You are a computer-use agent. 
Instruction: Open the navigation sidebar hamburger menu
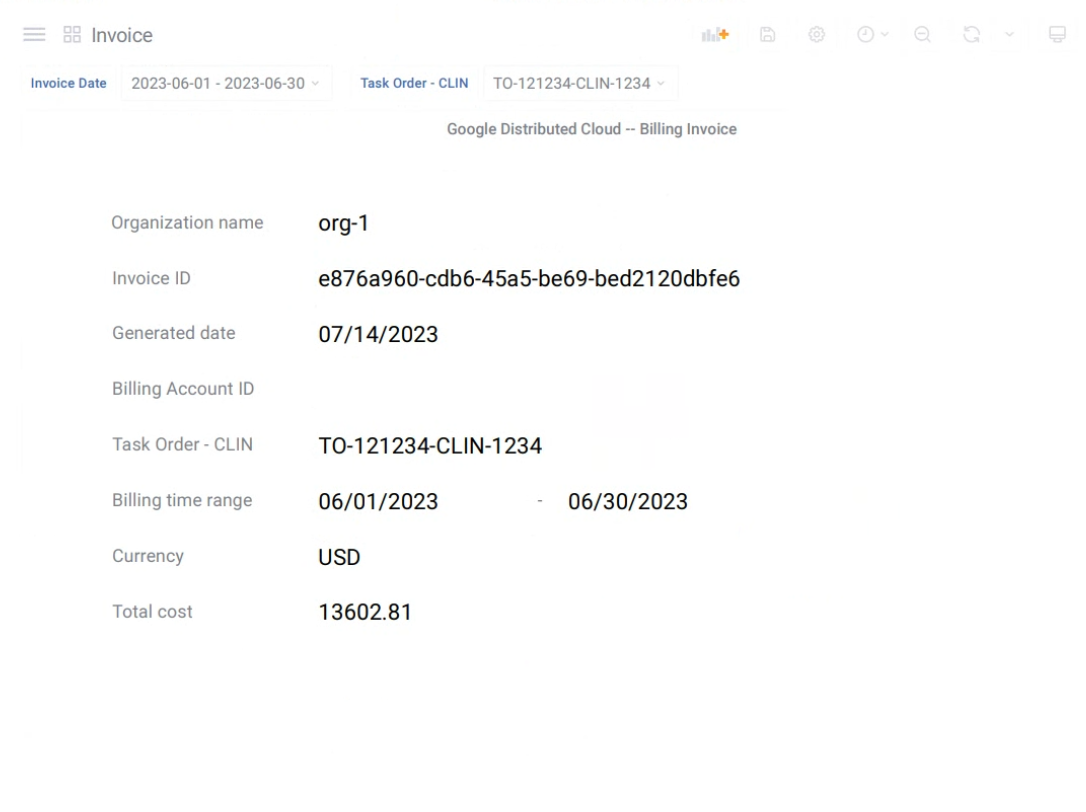[x=33, y=34]
